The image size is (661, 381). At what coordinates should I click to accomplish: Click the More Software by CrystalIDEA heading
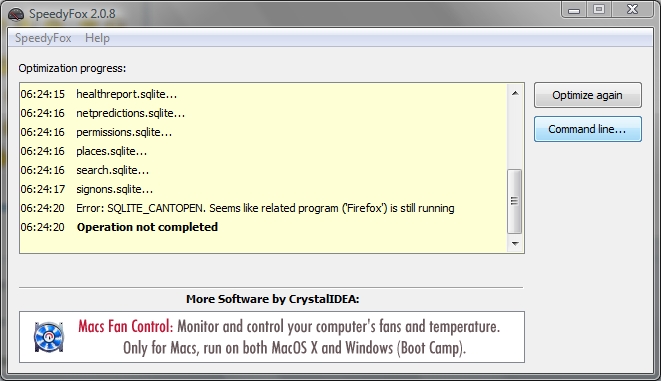(272, 299)
